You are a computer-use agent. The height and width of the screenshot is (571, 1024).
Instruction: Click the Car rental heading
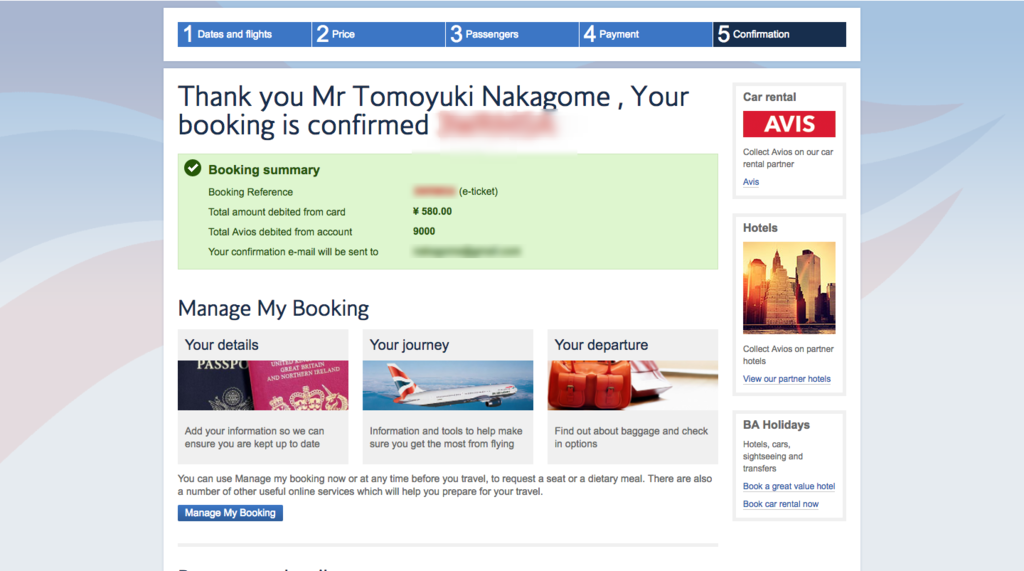coord(769,97)
